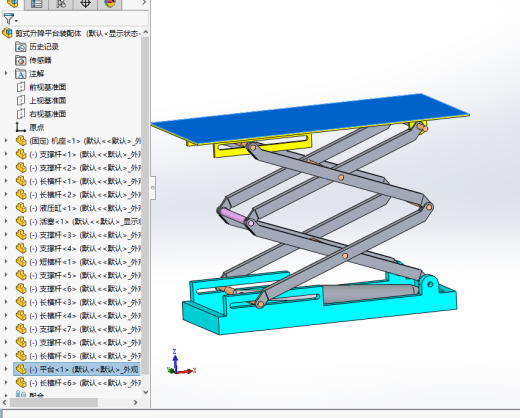This screenshot has height=418, width=520.
Task: Select the 上视基准面 plane icon
Action: 21,100
